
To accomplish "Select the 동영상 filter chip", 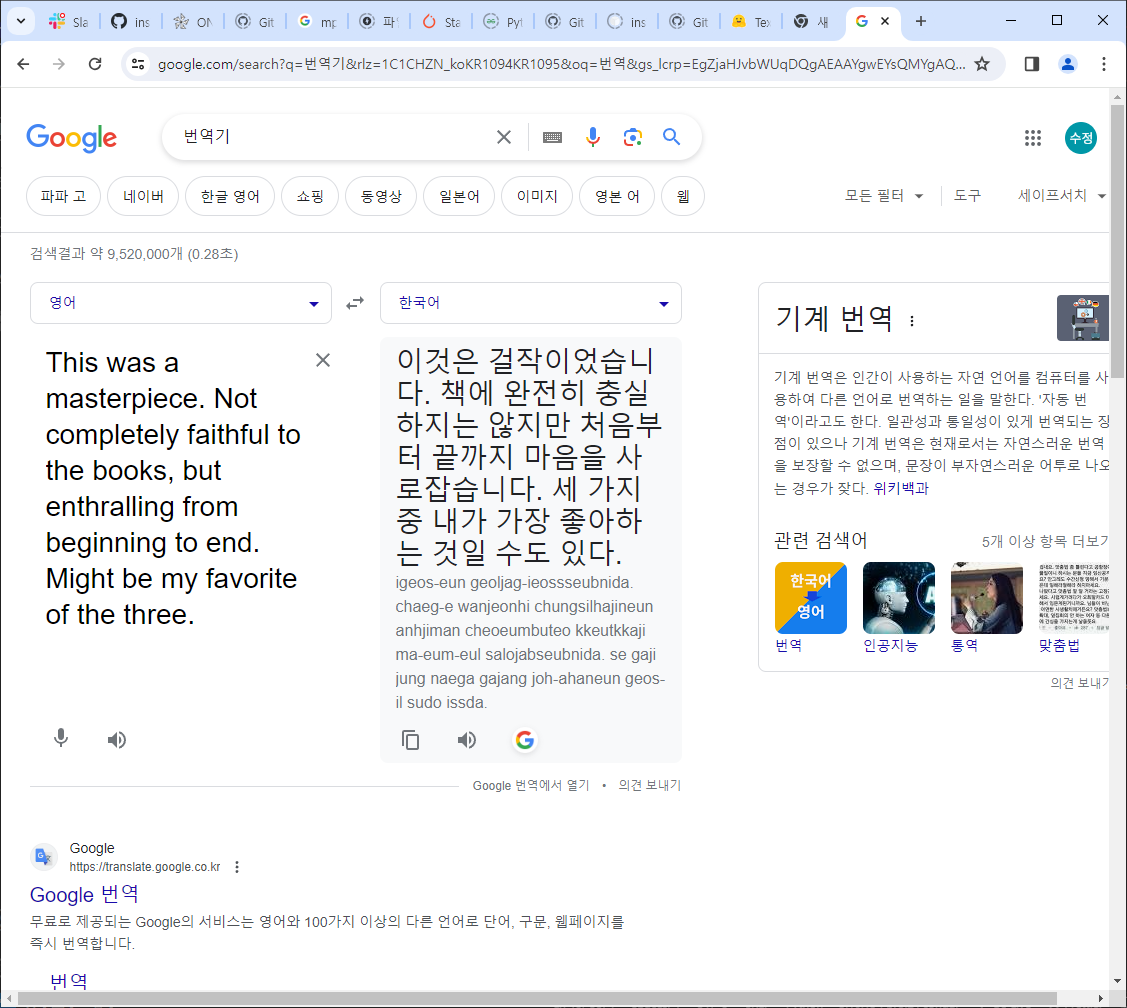I will point(381,196).
